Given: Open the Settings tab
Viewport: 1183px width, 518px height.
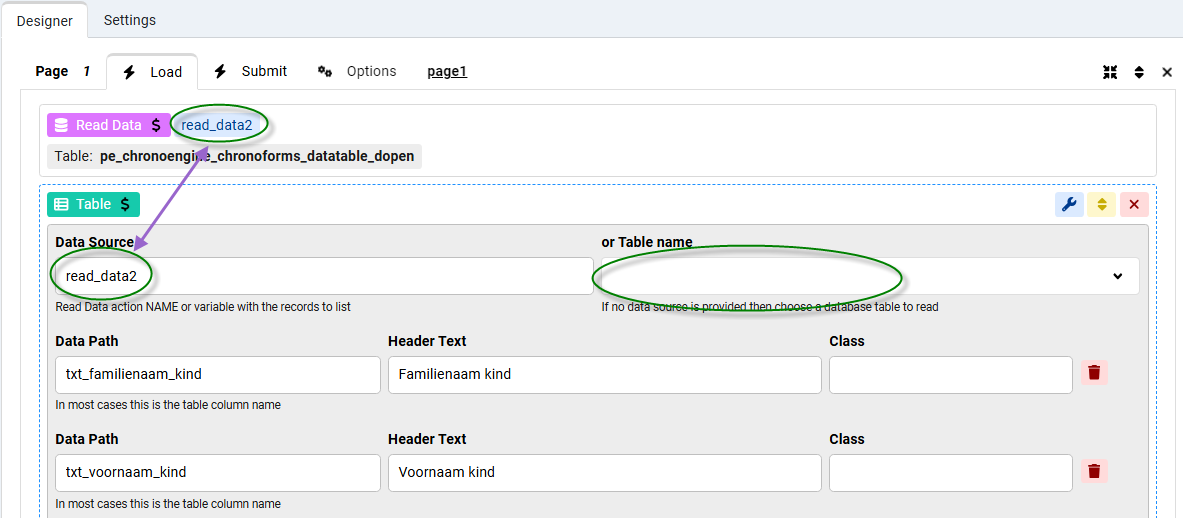Looking at the screenshot, I should [x=130, y=20].
